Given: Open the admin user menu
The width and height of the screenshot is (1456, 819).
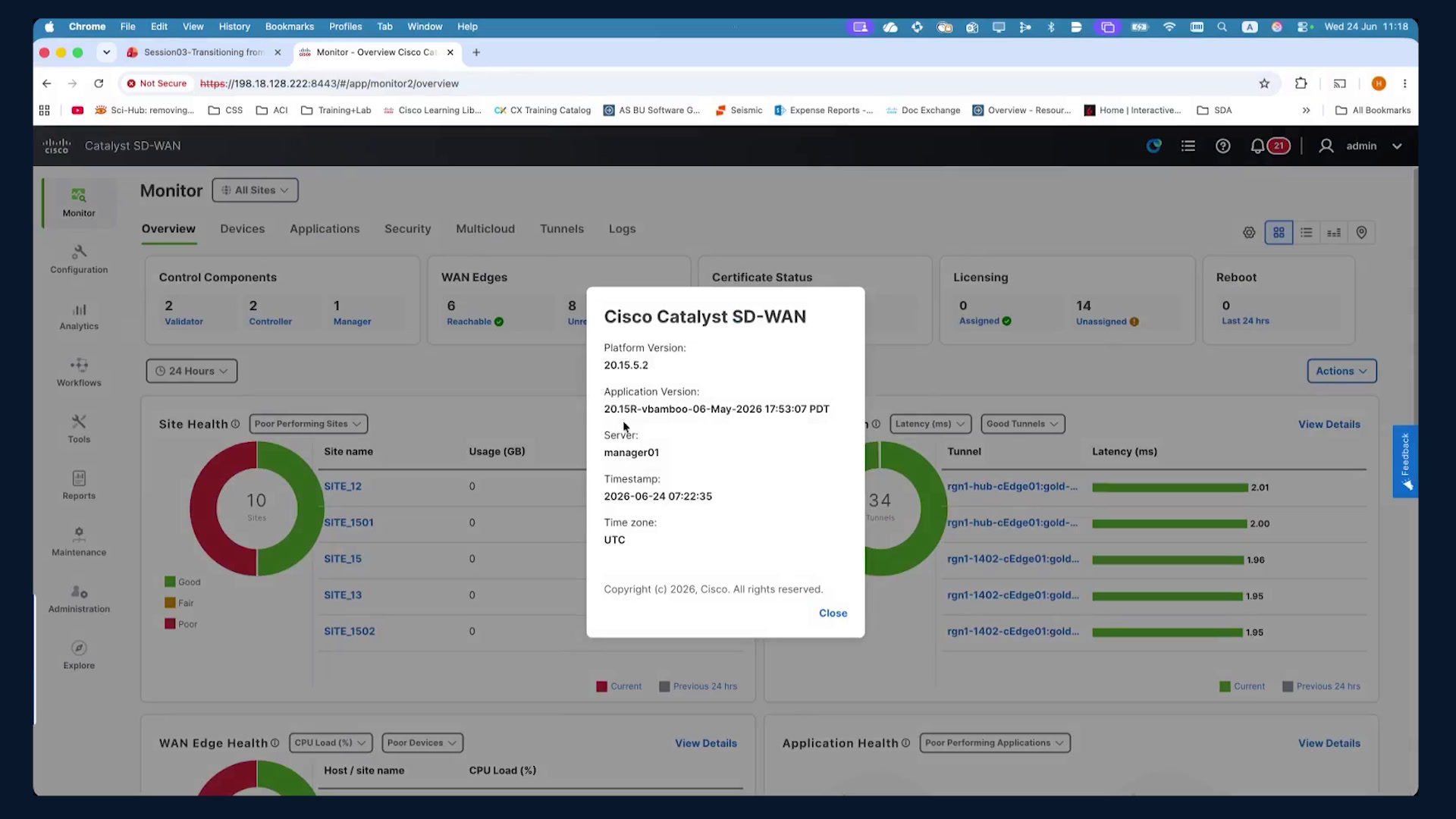Looking at the screenshot, I should tap(1360, 146).
